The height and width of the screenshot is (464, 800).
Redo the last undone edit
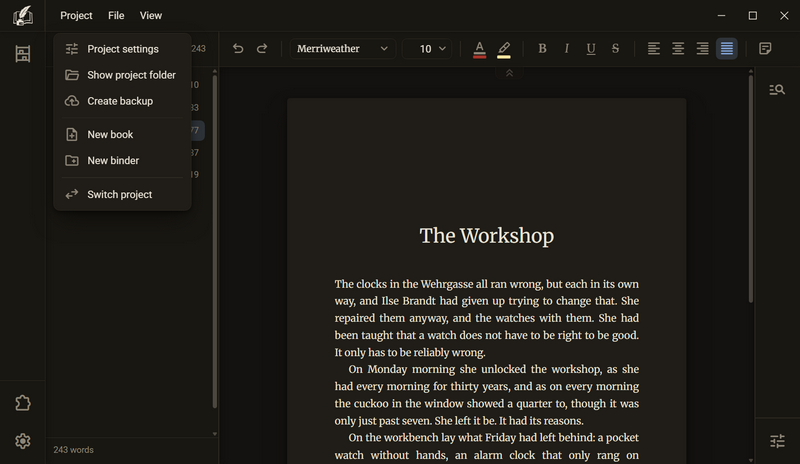point(262,48)
